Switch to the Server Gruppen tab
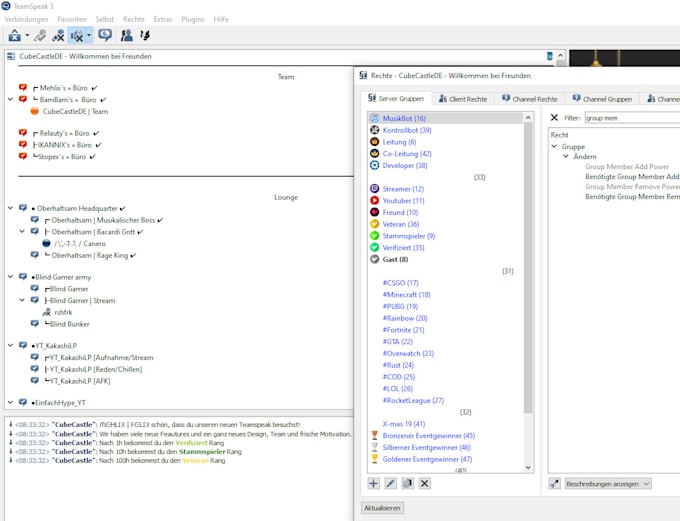The width and height of the screenshot is (680, 521). coord(396,98)
